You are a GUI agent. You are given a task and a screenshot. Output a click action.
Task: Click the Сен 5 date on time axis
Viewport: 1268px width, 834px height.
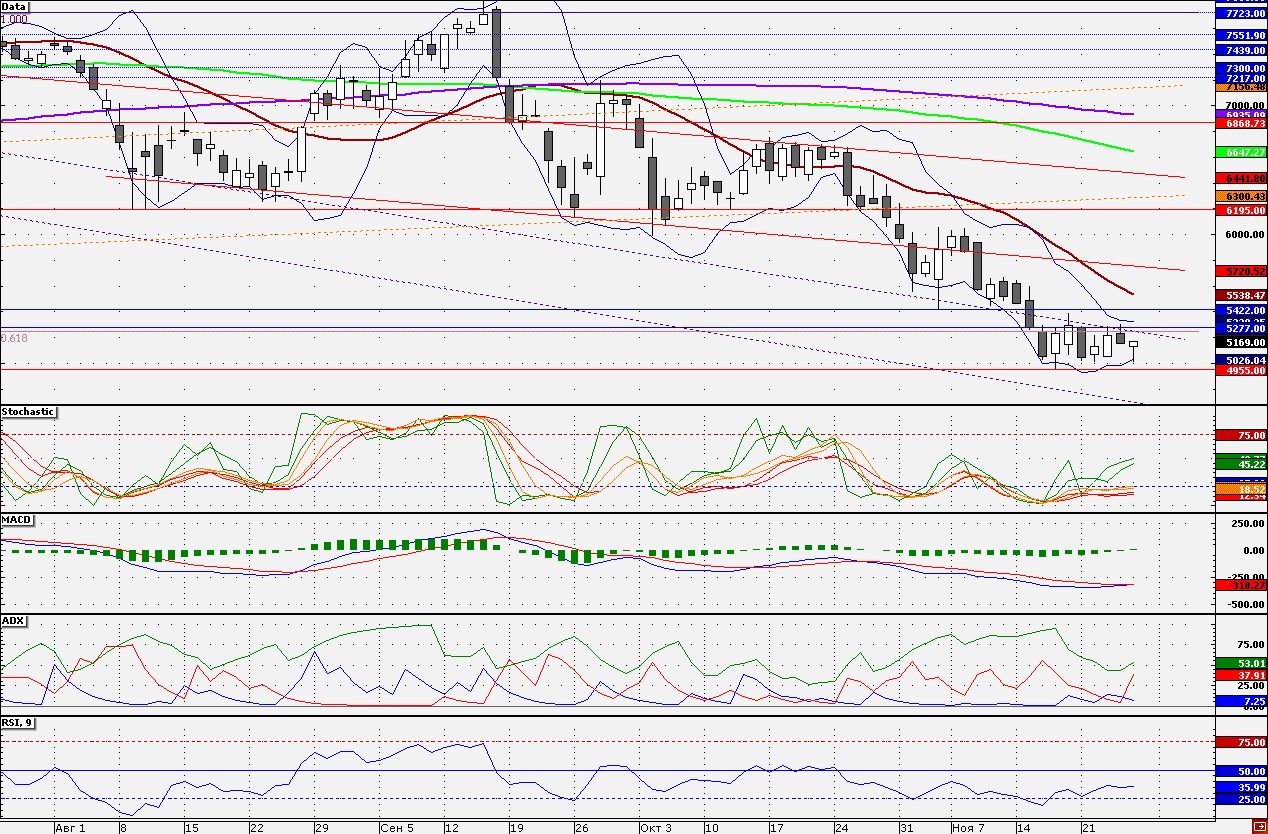(396, 828)
